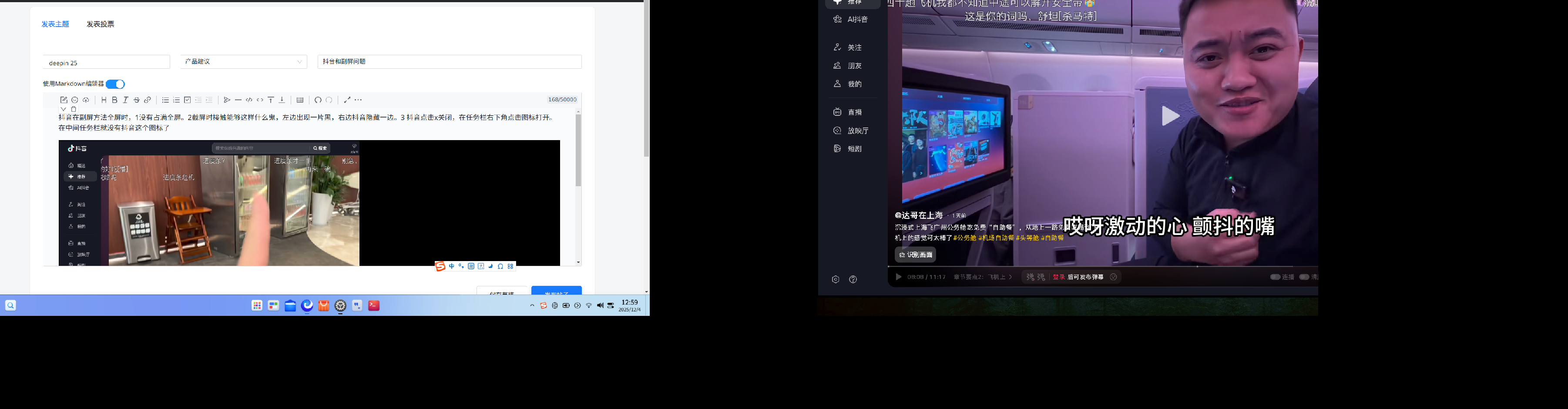Image resolution: width=1568 pixels, height=409 pixels.
Task: Open the more options ellipsis in the toolbar
Action: pos(358,100)
